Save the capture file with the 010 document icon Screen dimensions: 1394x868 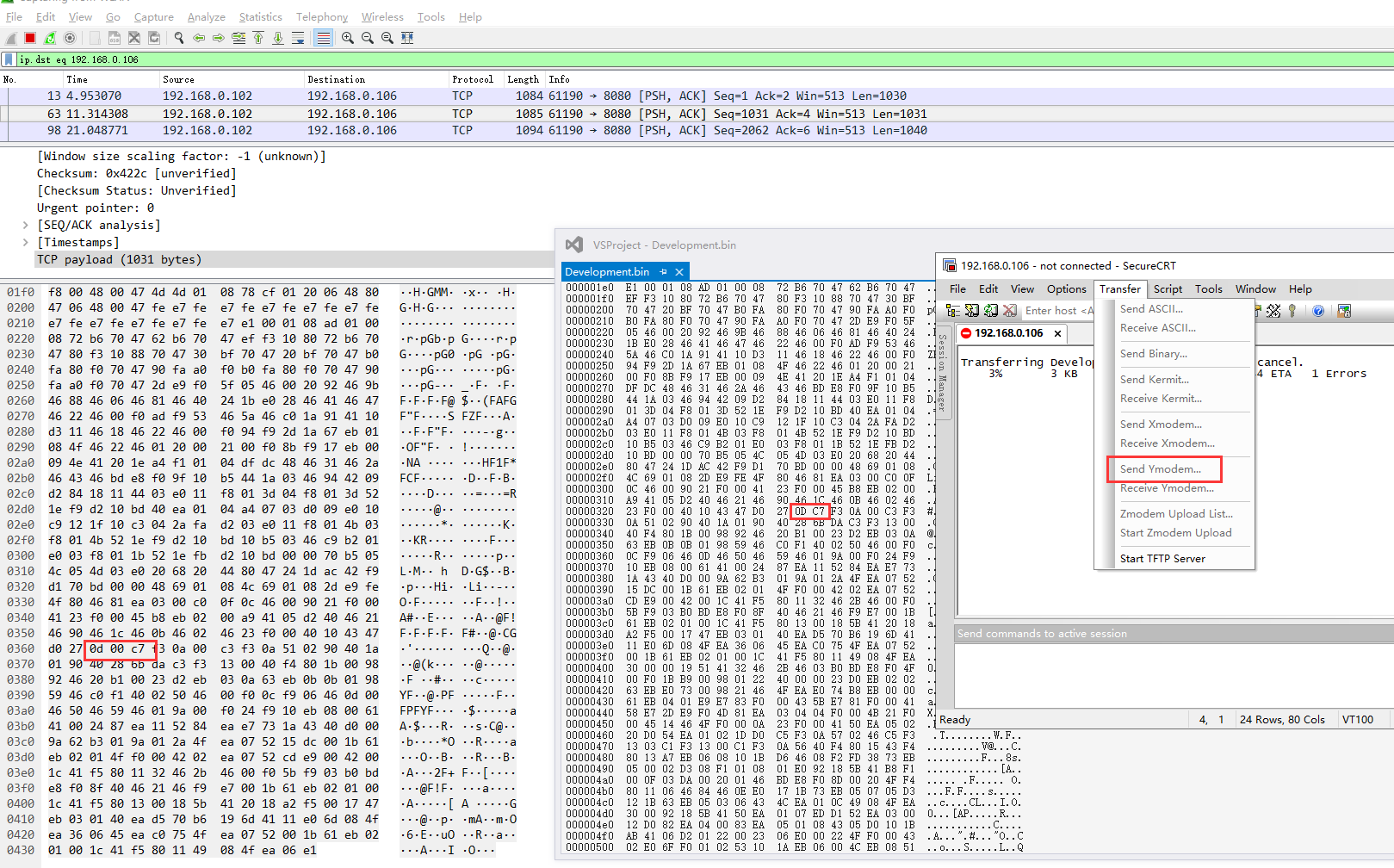pyautogui.click(x=115, y=38)
